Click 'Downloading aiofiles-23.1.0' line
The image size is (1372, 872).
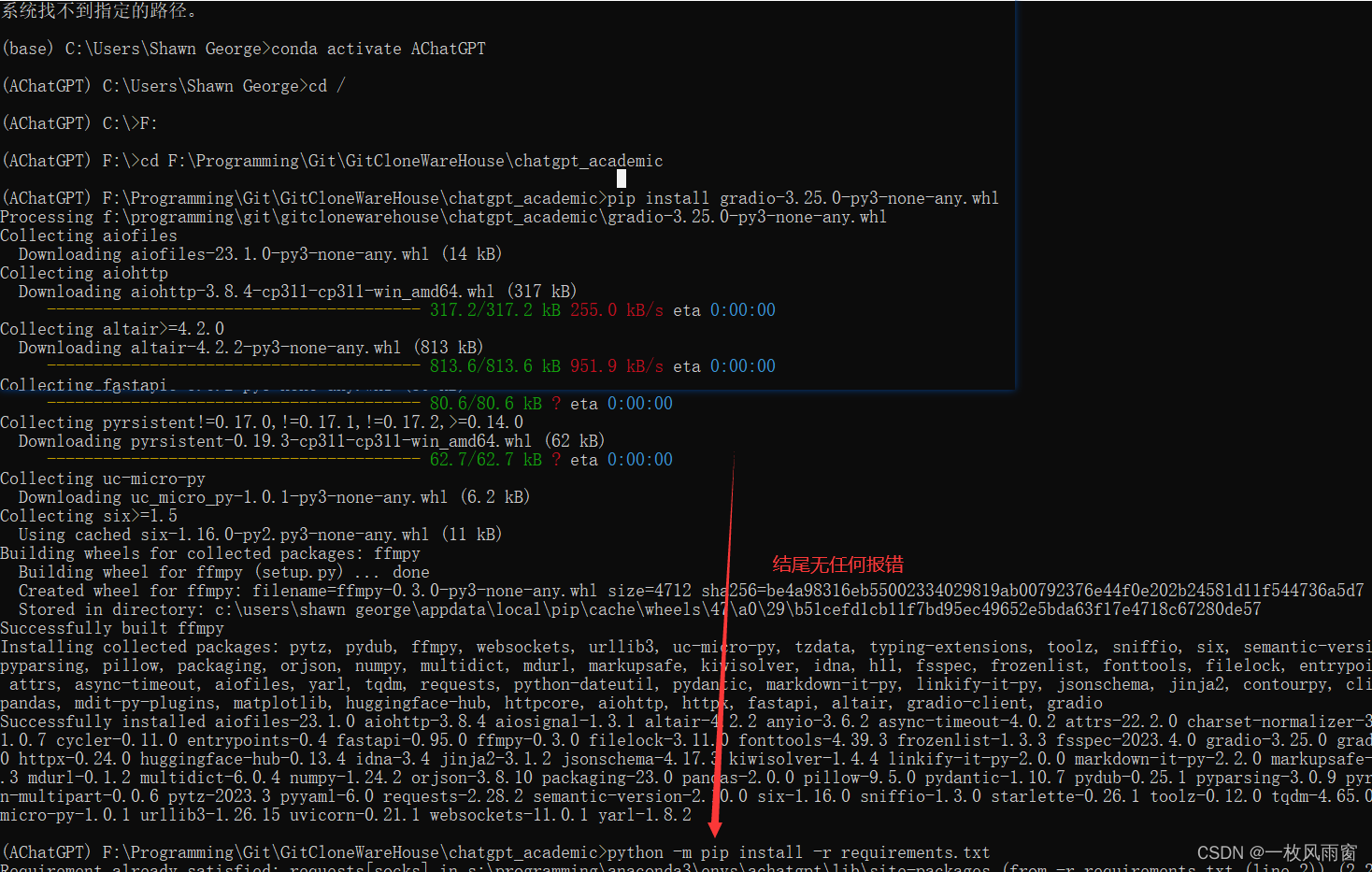[261, 254]
